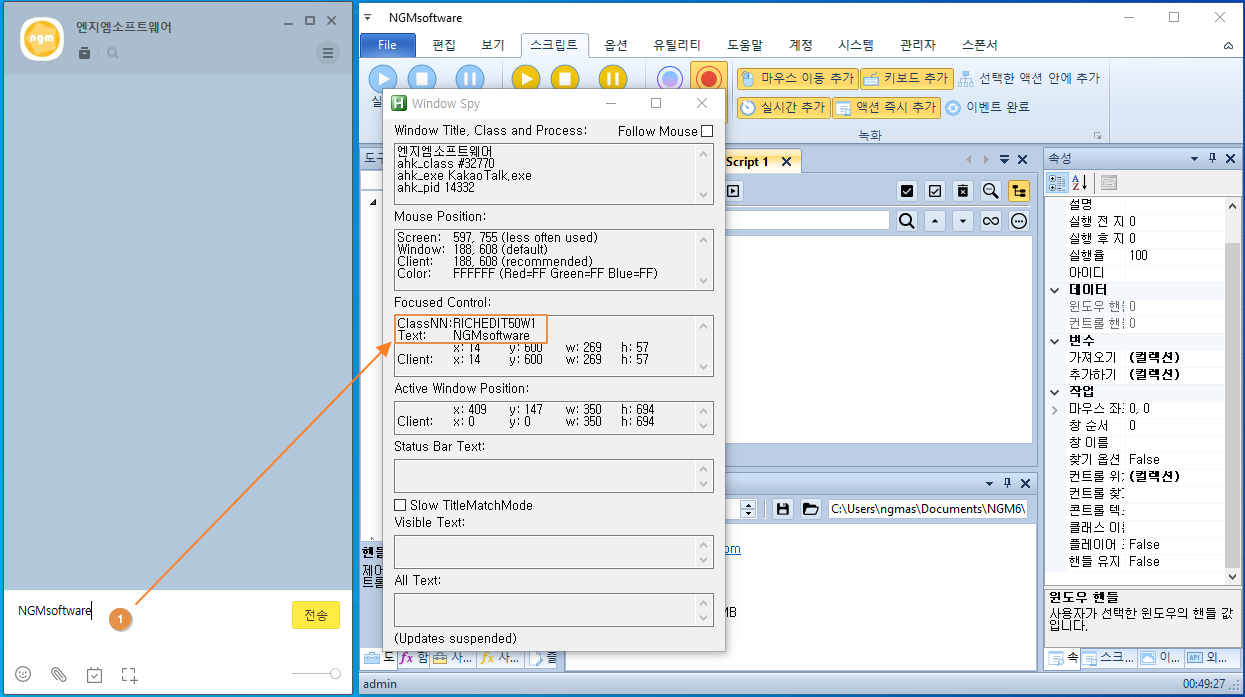
Task: Click 마우스 이동 추가 button
Action: (797, 78)
